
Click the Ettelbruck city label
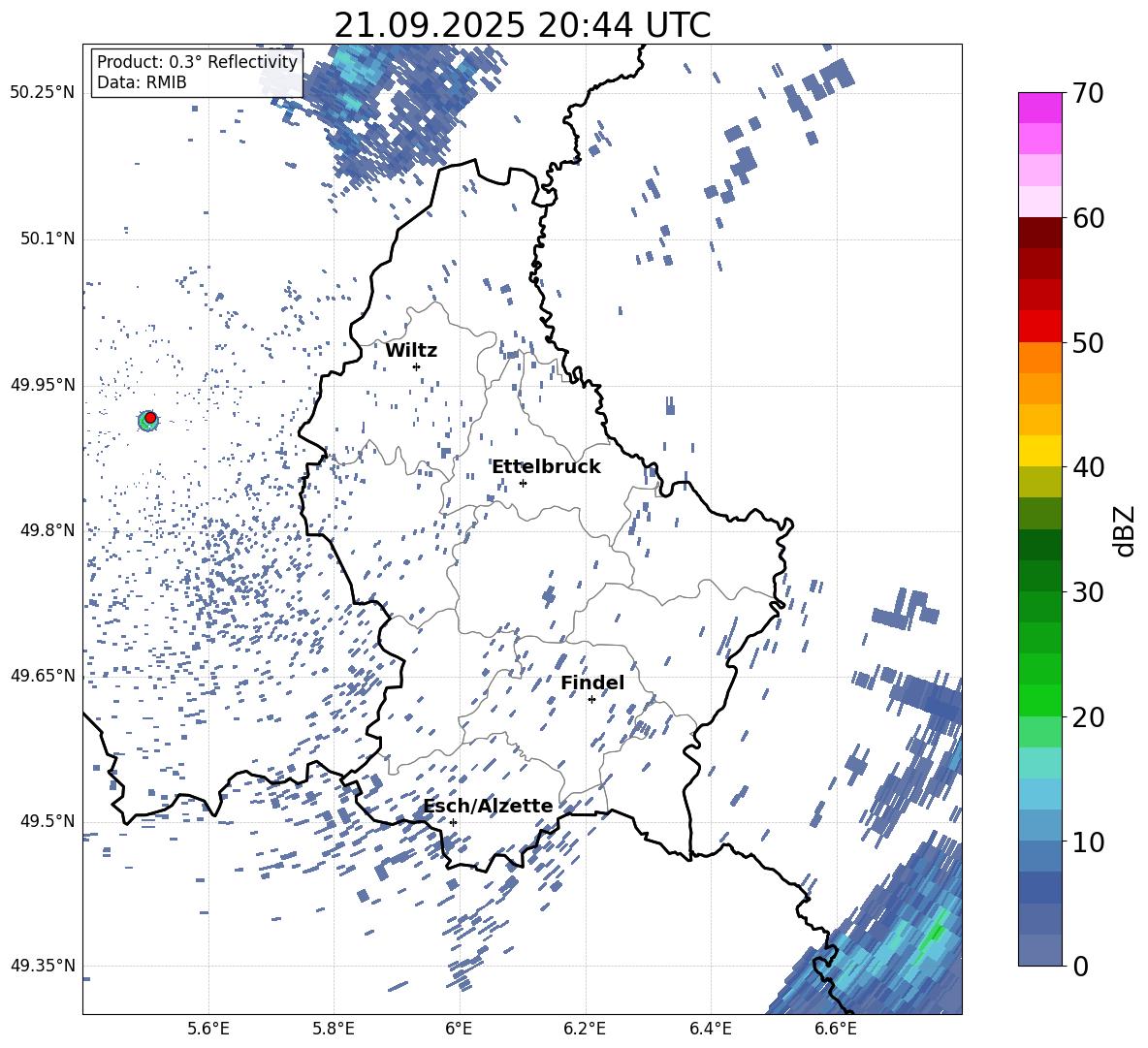coord(546,467)
